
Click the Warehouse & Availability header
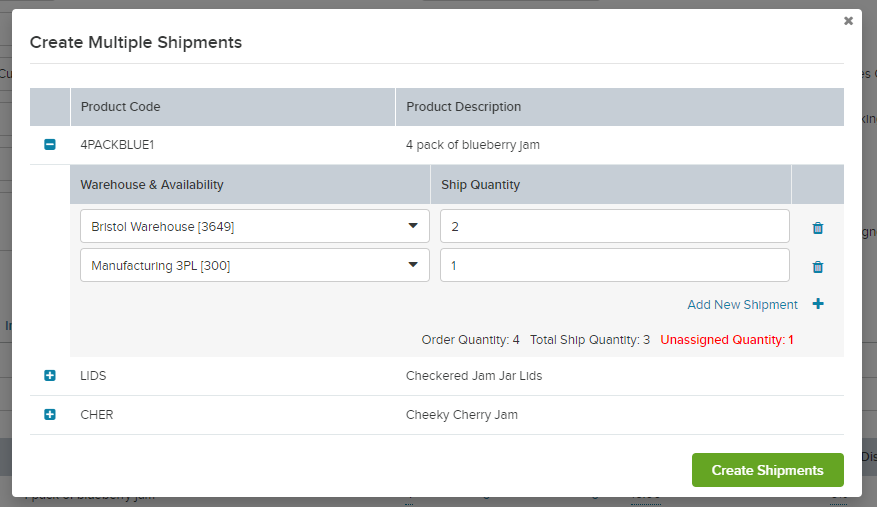pyautogui.click(x=152, y=185)
